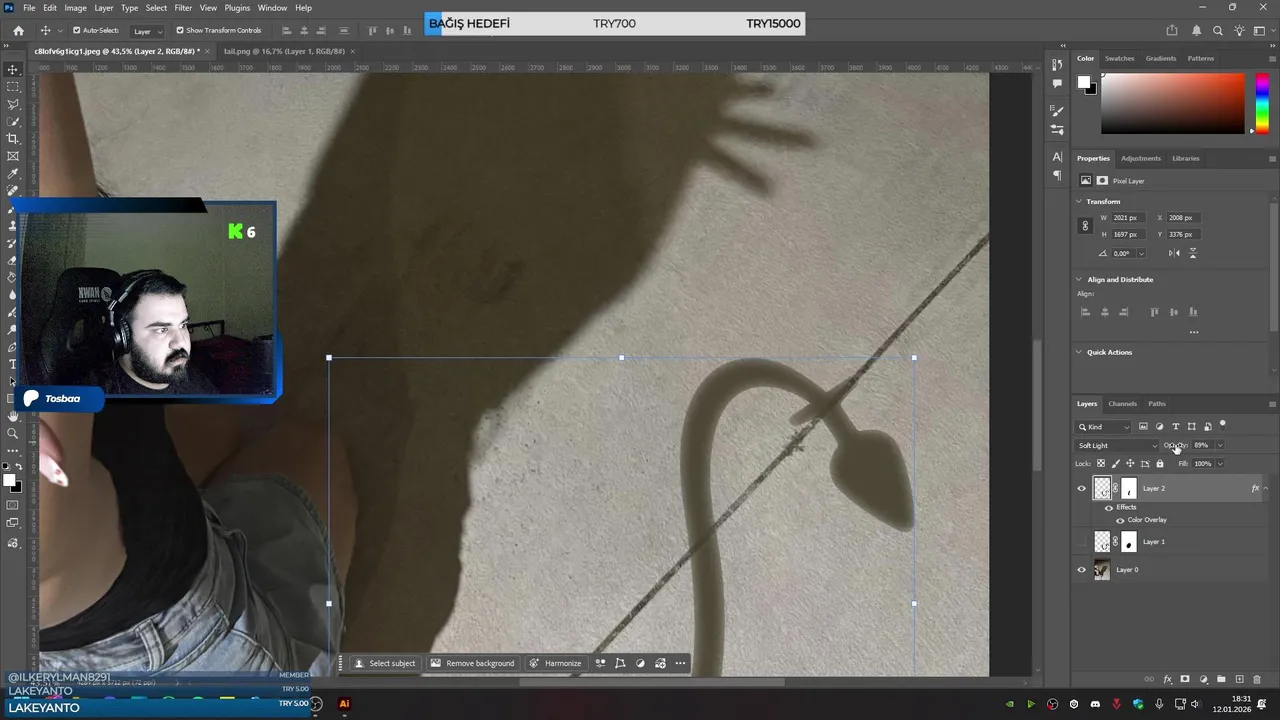1280x720 pixels.
Task: Open the Comments panel icon
Action: click(1057, 84)
